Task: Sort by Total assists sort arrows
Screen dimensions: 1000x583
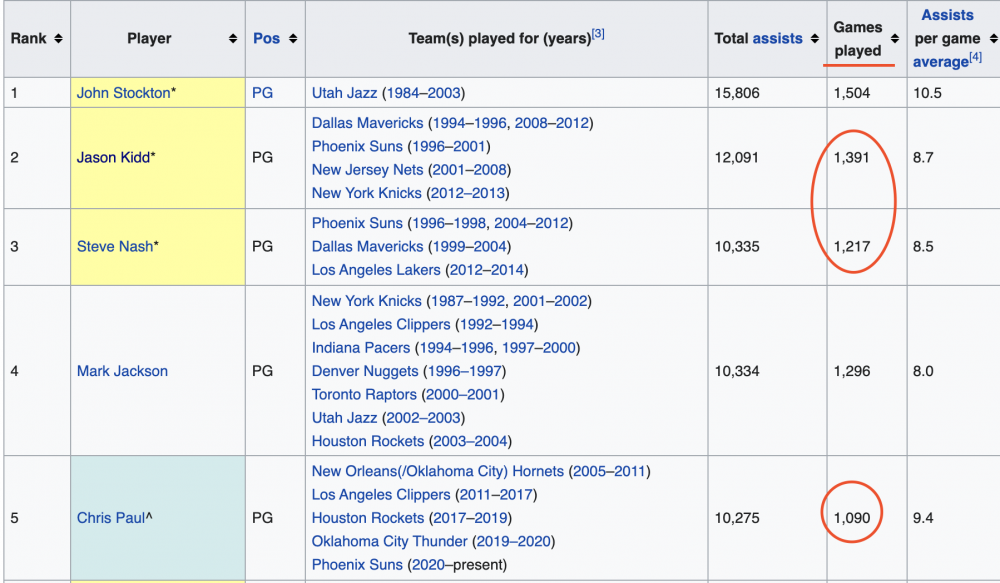Action: click(813, 39)
